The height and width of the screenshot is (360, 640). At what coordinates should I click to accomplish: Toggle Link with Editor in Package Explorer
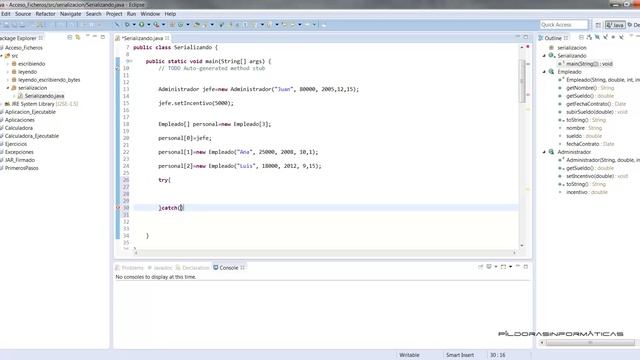tap(78, 37)
